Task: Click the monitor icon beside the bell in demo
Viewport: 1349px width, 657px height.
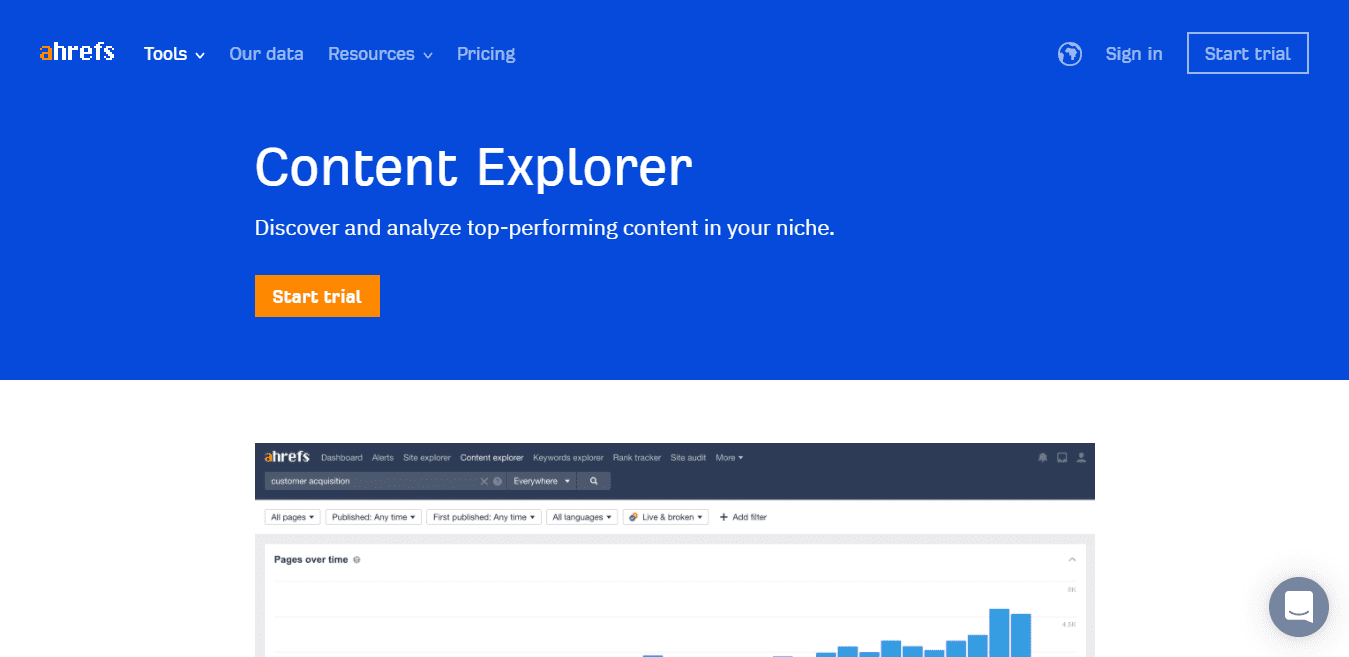Action: [x=1062, y=457]
